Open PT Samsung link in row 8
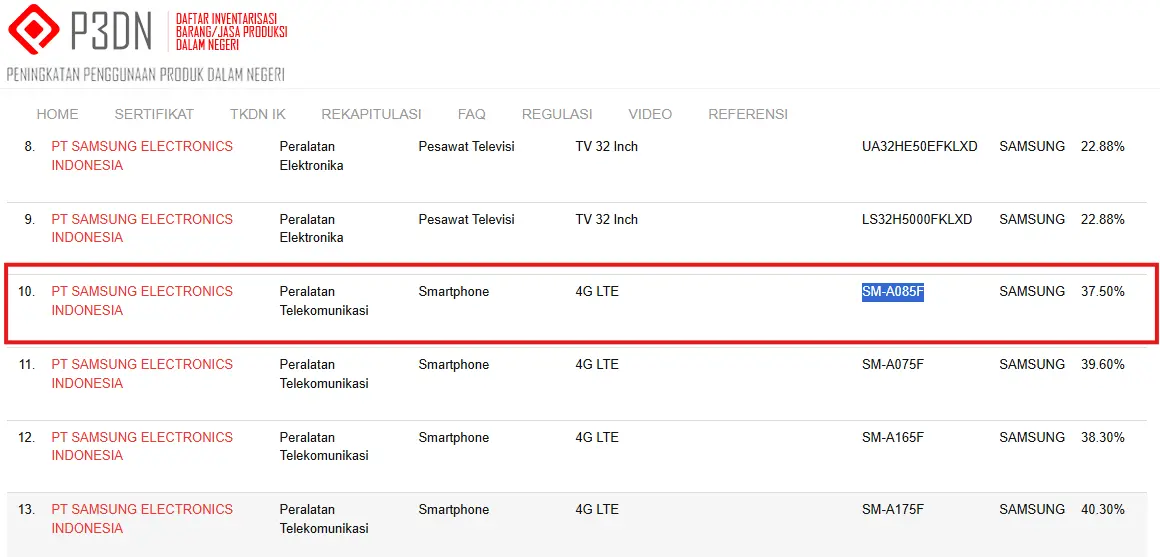This screenshot has height=557, width=1160. pyautogui.click(x=142, y=156)
